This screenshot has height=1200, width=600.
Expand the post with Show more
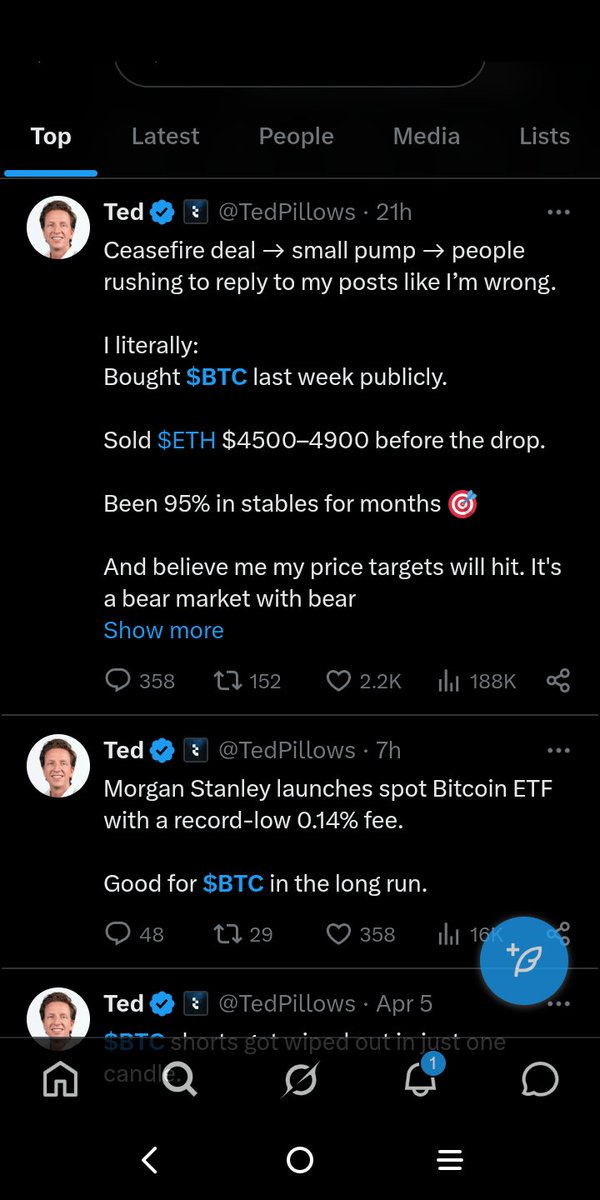[x=164, y=630]
